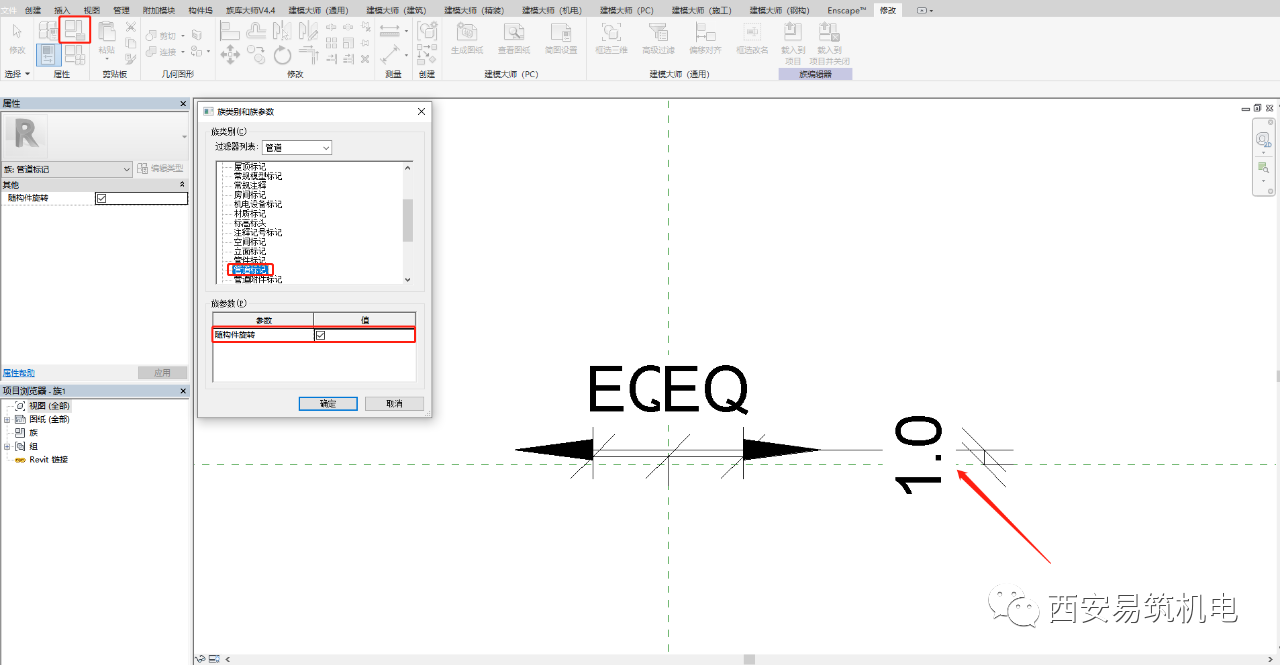Select the Move tool in Modify panel
Viewport: 1280px width, 665px height.
(x=229, y=55)
